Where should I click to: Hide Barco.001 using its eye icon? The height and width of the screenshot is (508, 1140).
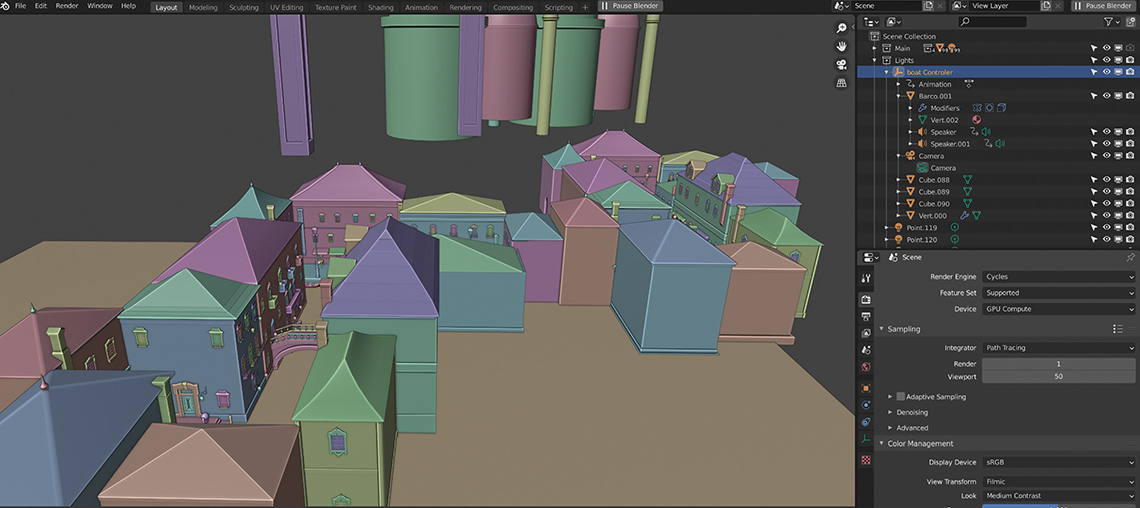[x=1106, y=96]
